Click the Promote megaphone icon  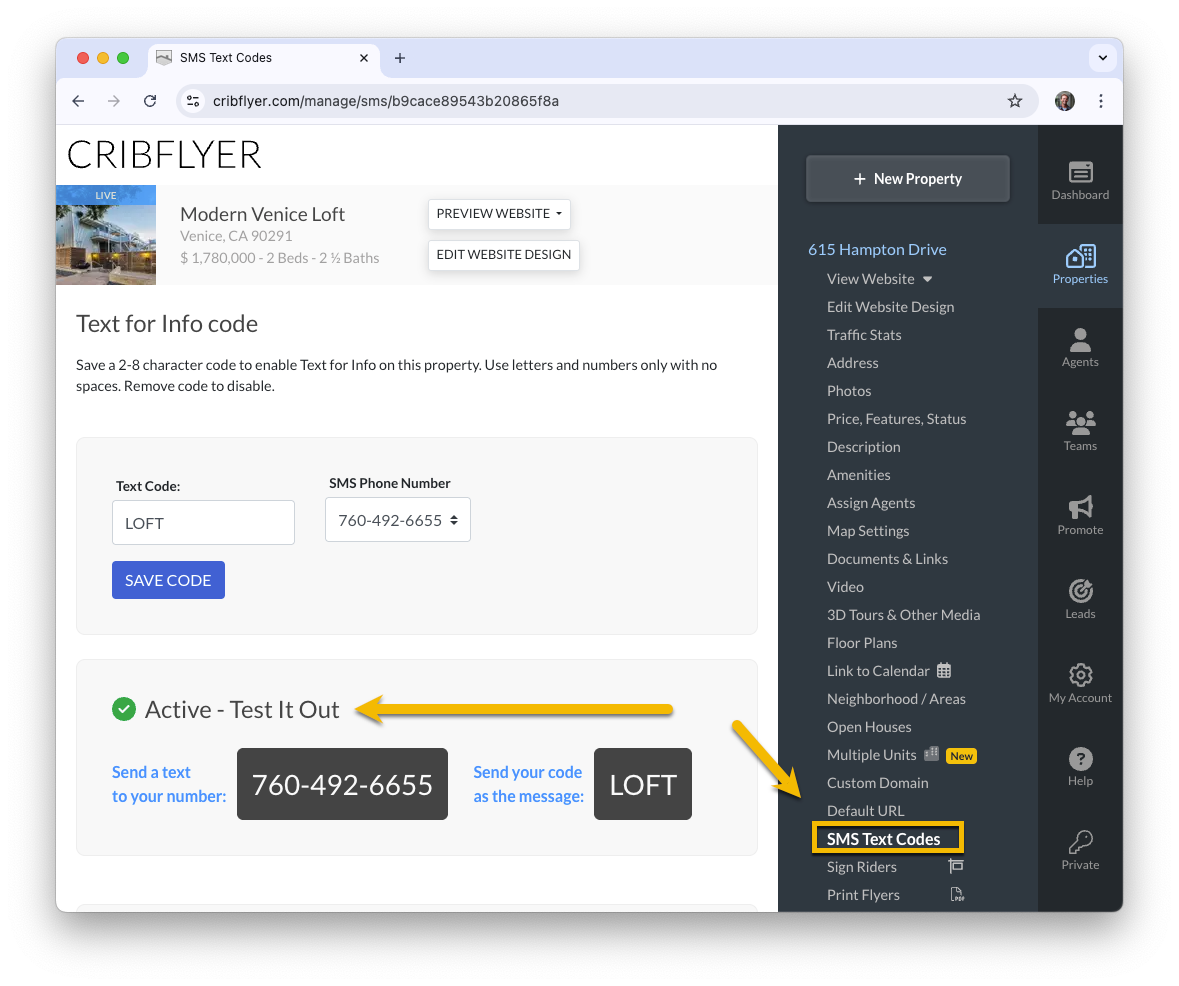click(1080, 508)
